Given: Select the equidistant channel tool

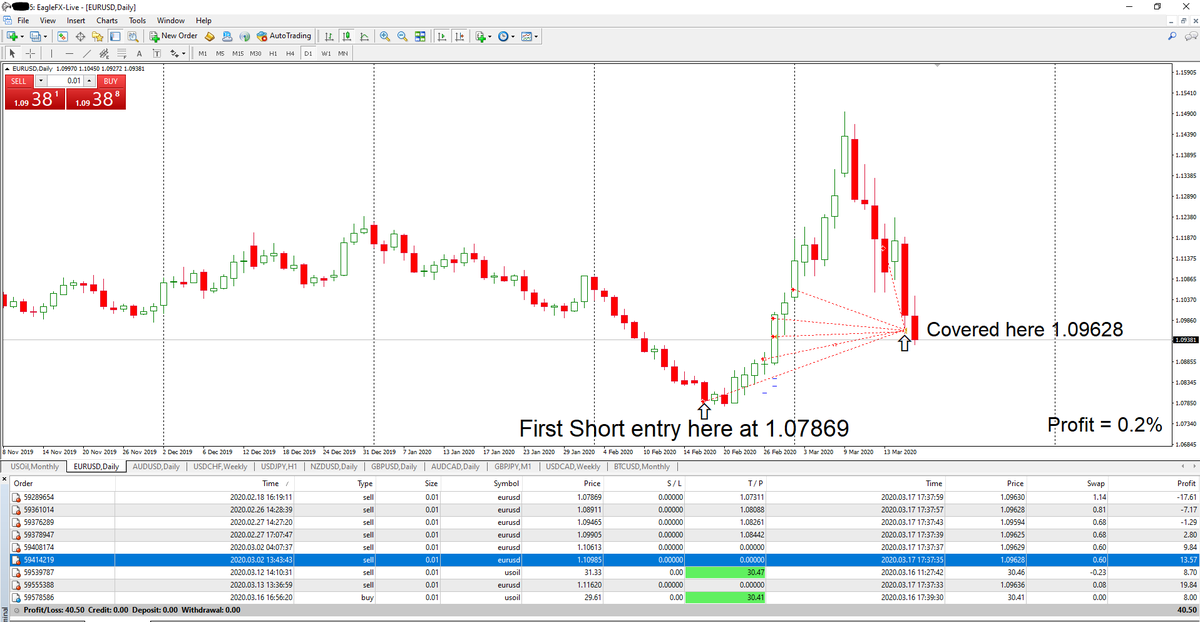Looking at the screenshot, I should pyautogui.click(x=104, y=53).
